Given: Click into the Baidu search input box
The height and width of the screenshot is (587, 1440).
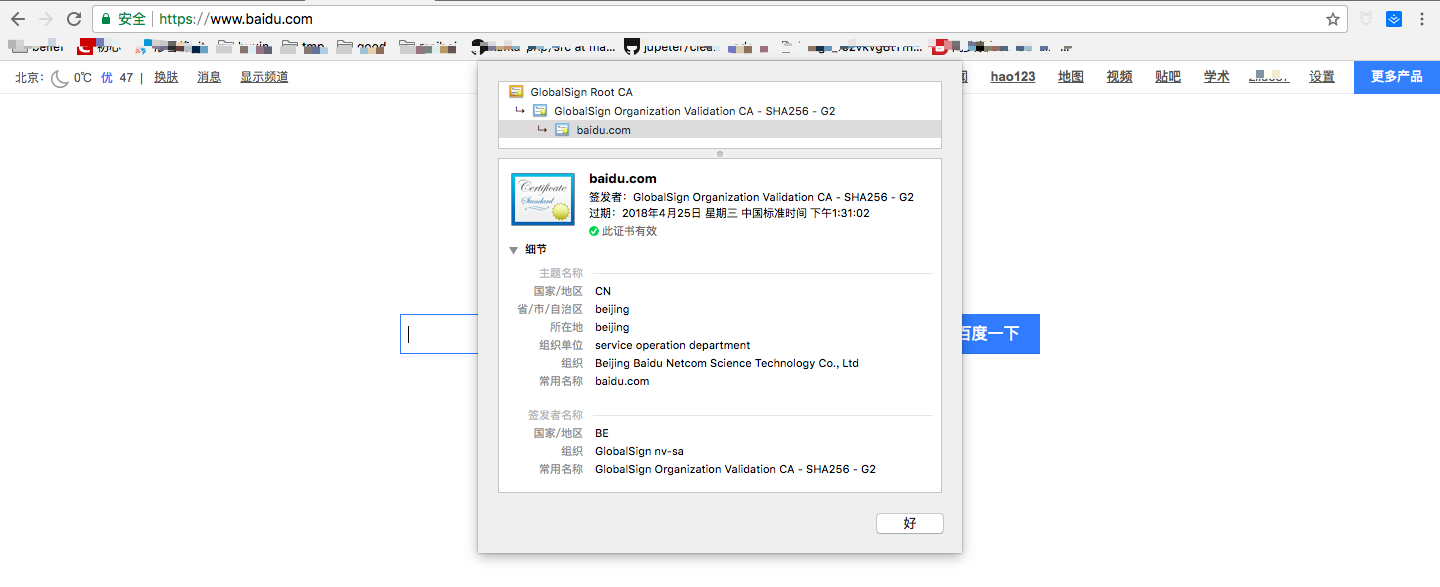Looking at the screenshot, I should [438, 334].
